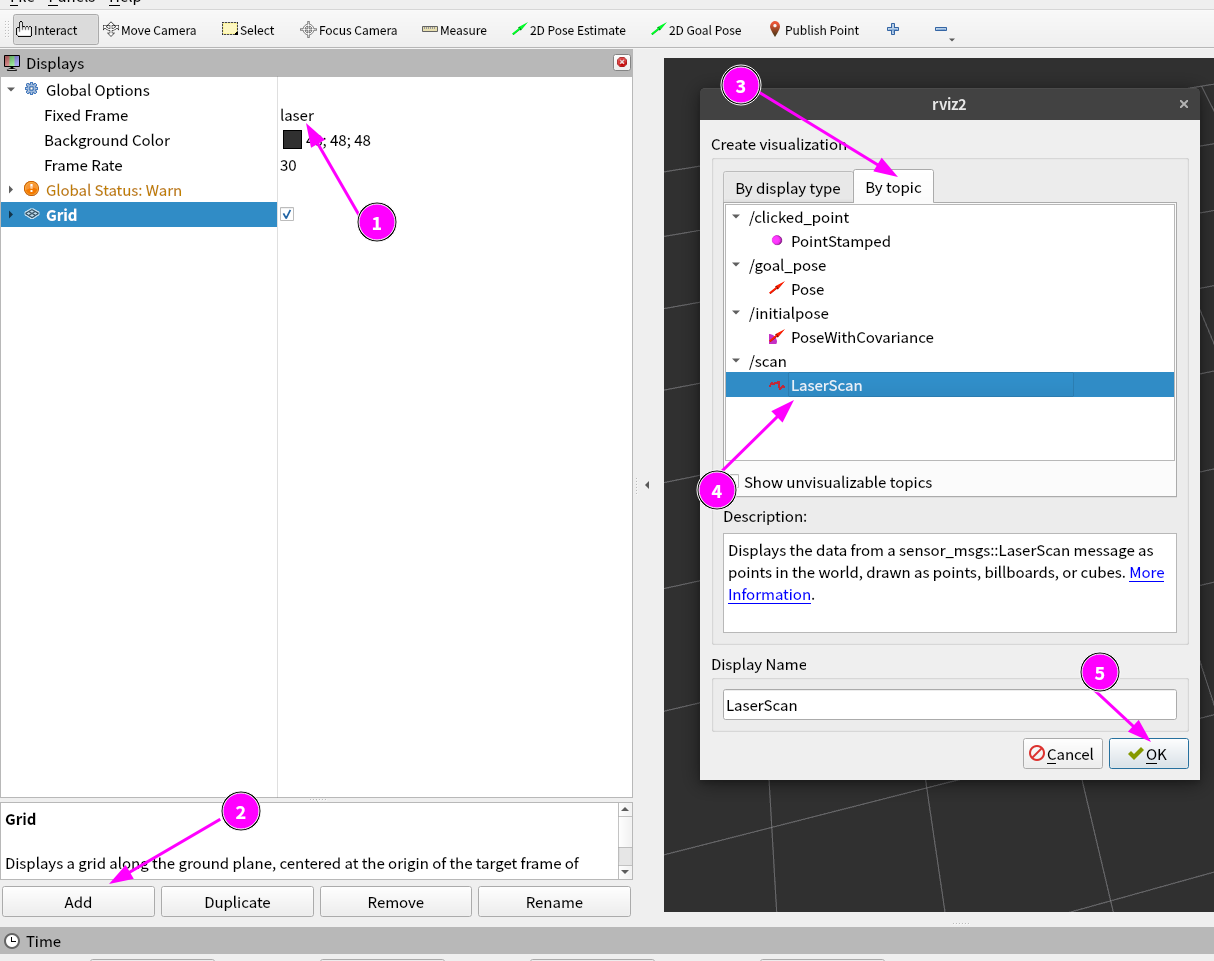Select the Publish Point tool
This screenshot has width=1214, height=961.
click(813, 30)
